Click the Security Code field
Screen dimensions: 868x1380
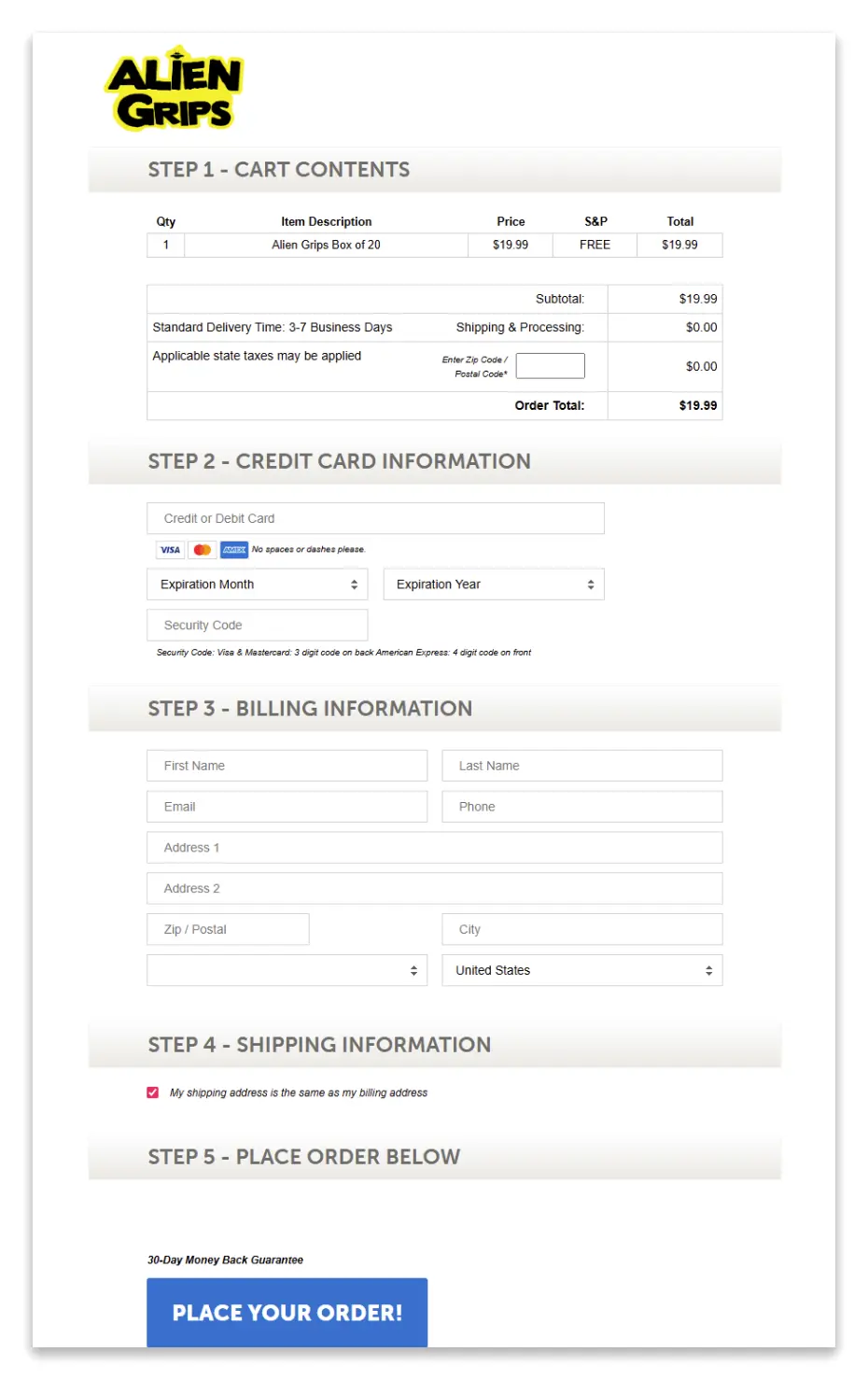(257, 625)
